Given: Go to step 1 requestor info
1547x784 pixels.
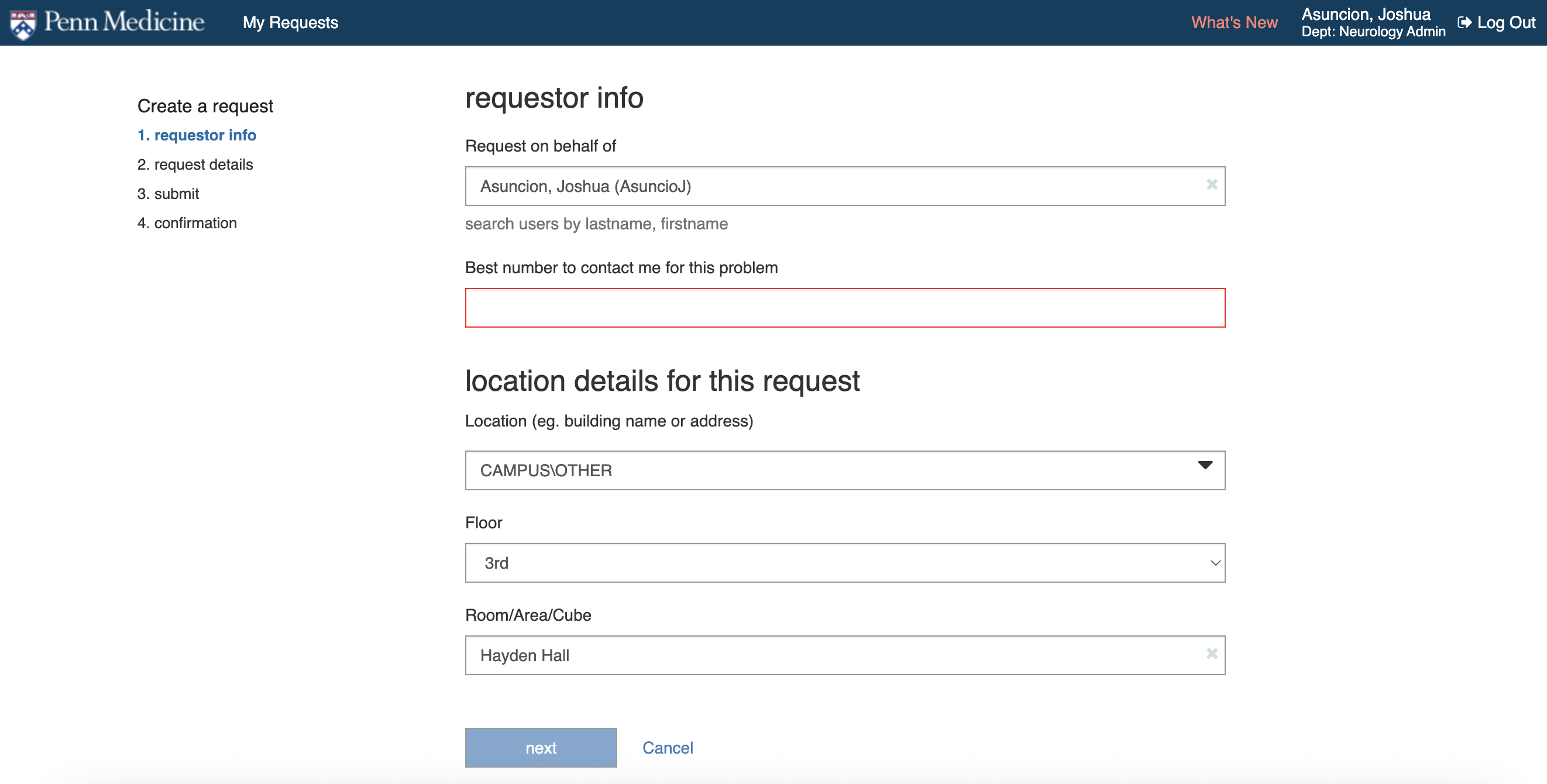Looking at the screenshot, I should 197,135.
